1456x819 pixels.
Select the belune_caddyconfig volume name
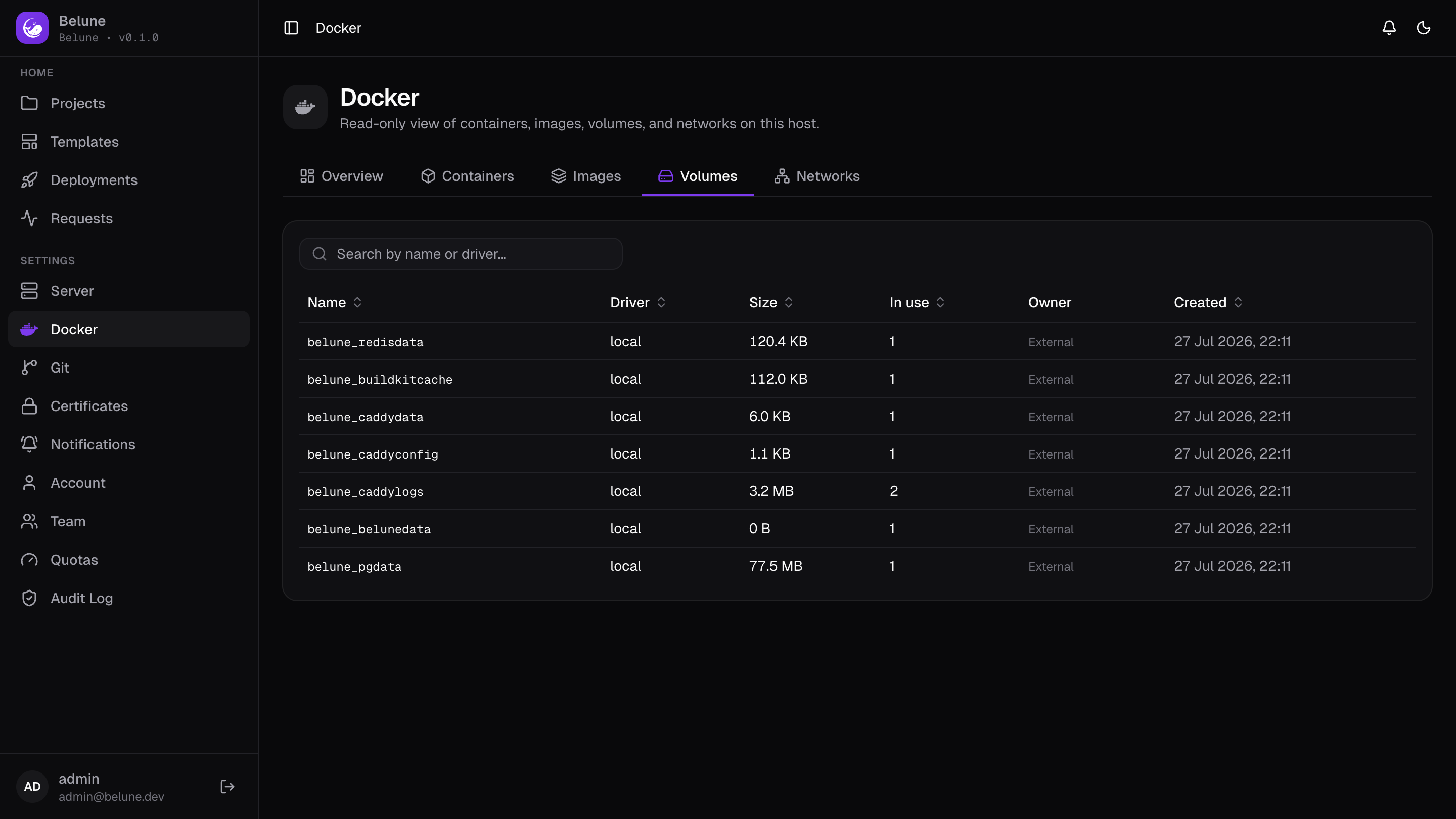(373, 454)
